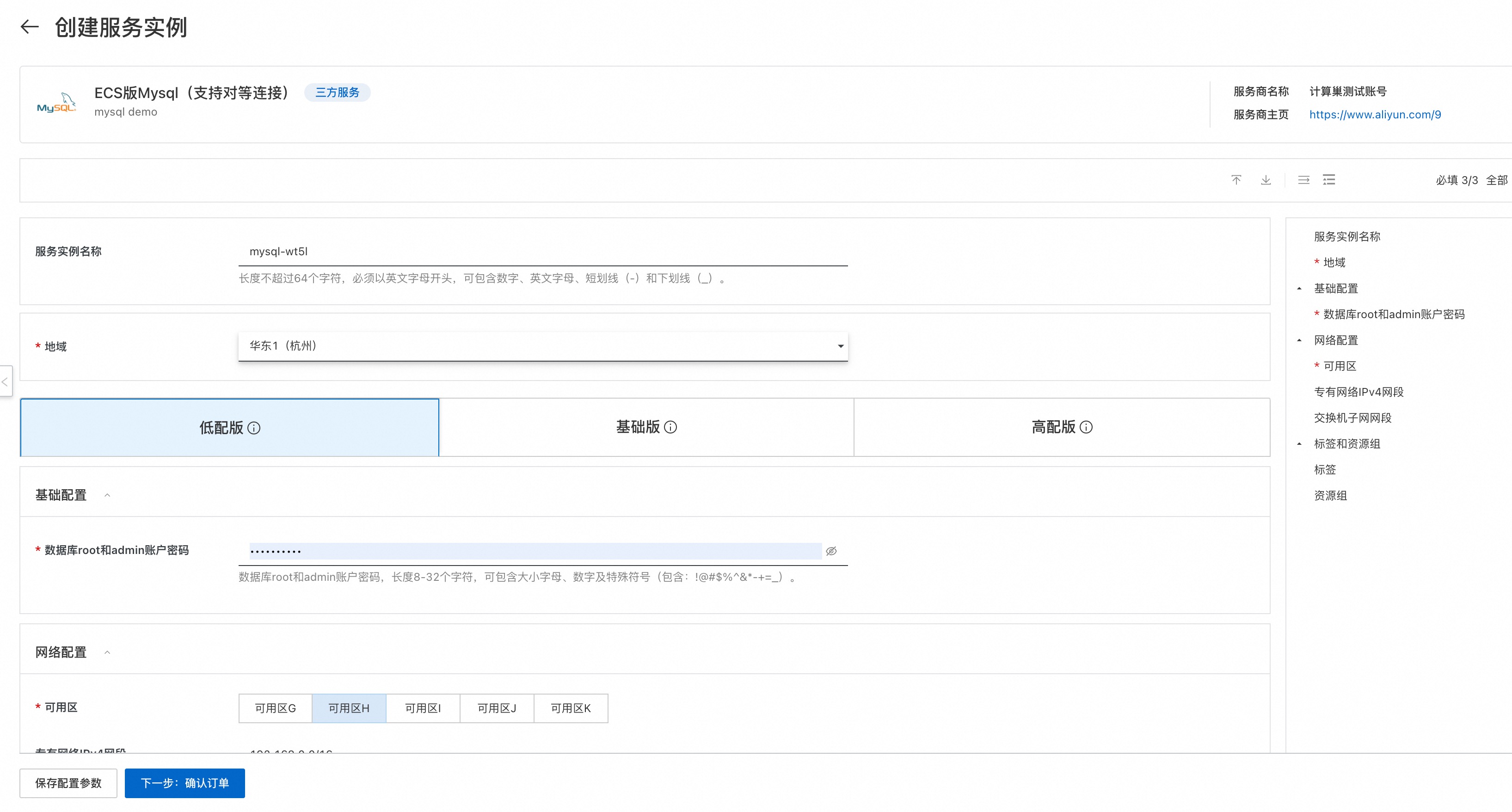The image size is (1512, 812).
Task: Click the info icon beside 低配版
Action: click(x=254, y=428)
